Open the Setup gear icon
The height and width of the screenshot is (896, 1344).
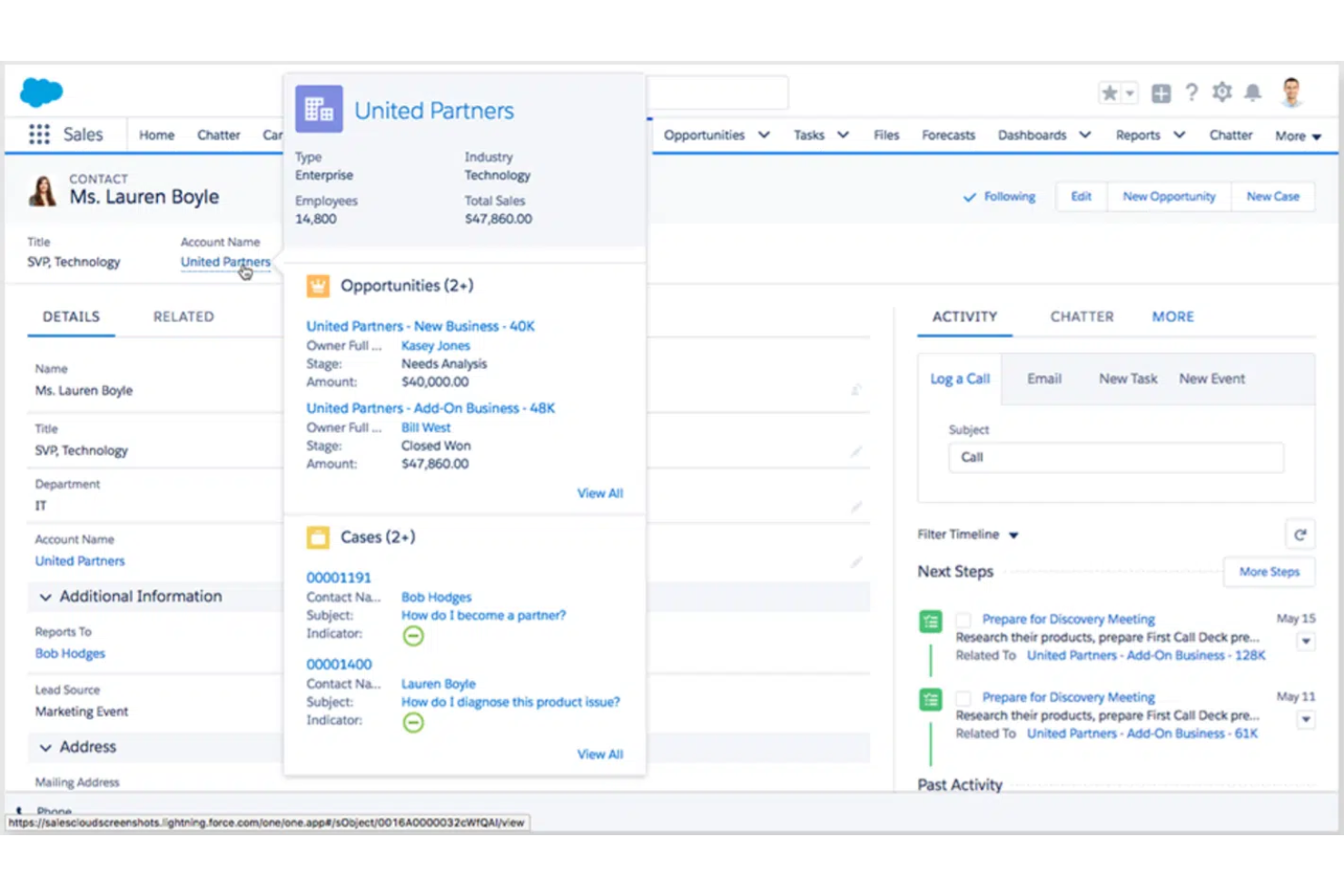[x=1221, y=92]
